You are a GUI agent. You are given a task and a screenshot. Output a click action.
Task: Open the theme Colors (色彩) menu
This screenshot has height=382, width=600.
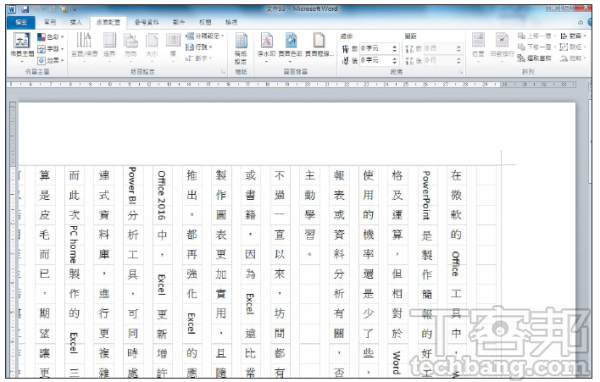click(51, 37)
